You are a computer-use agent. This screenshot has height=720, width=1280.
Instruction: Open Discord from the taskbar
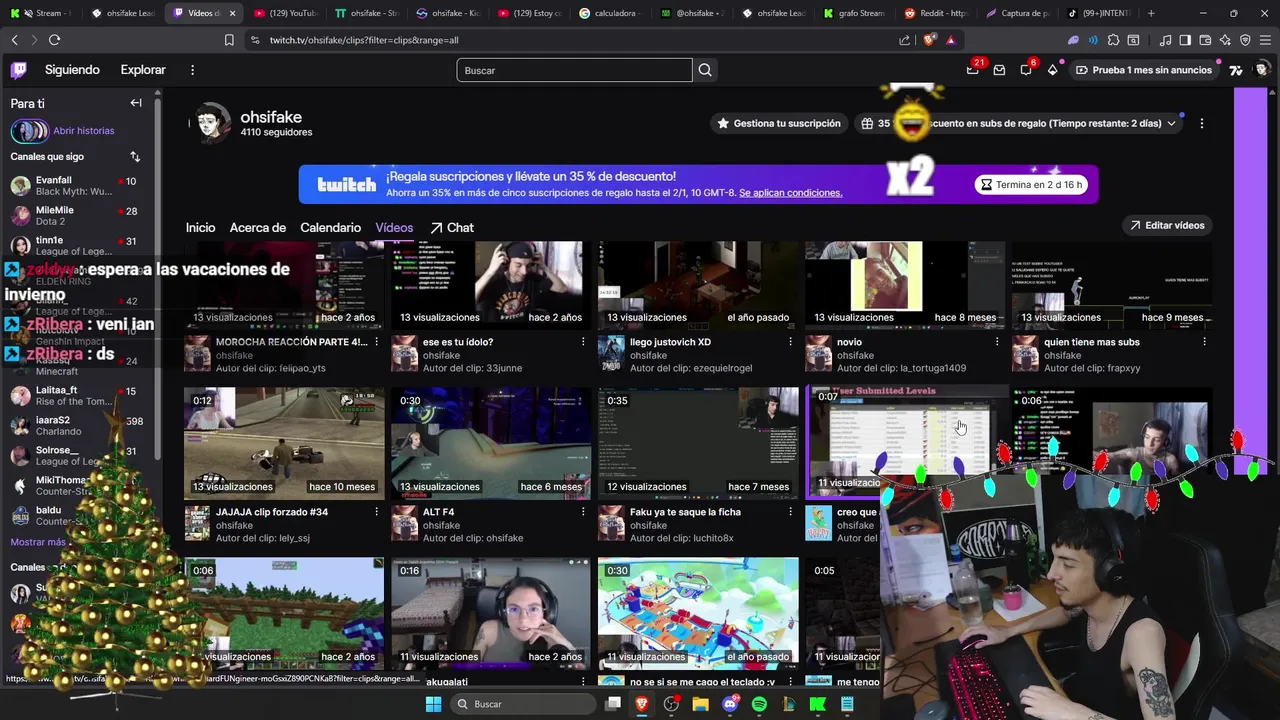[x=730, y=704]
